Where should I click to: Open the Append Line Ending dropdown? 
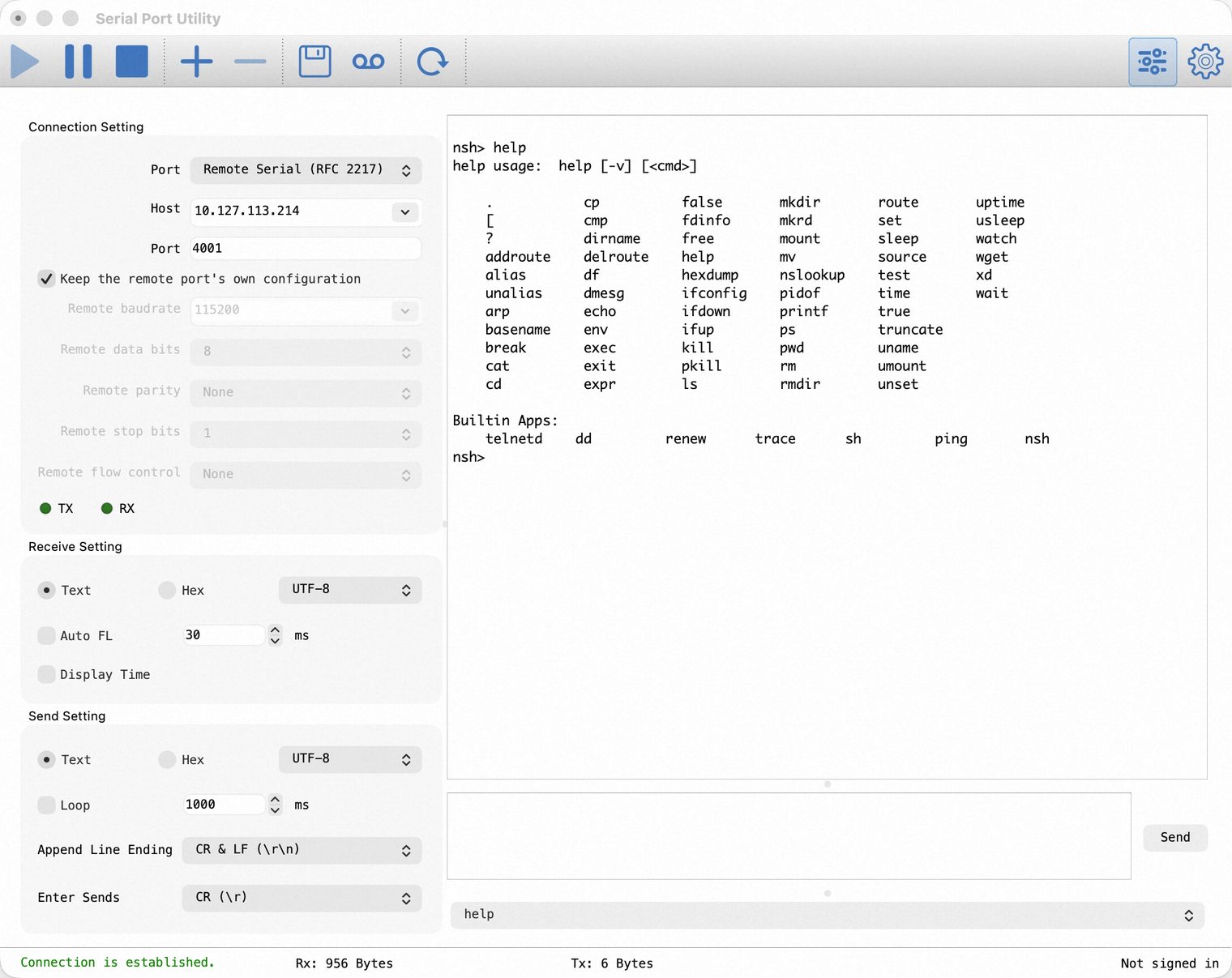302,850
